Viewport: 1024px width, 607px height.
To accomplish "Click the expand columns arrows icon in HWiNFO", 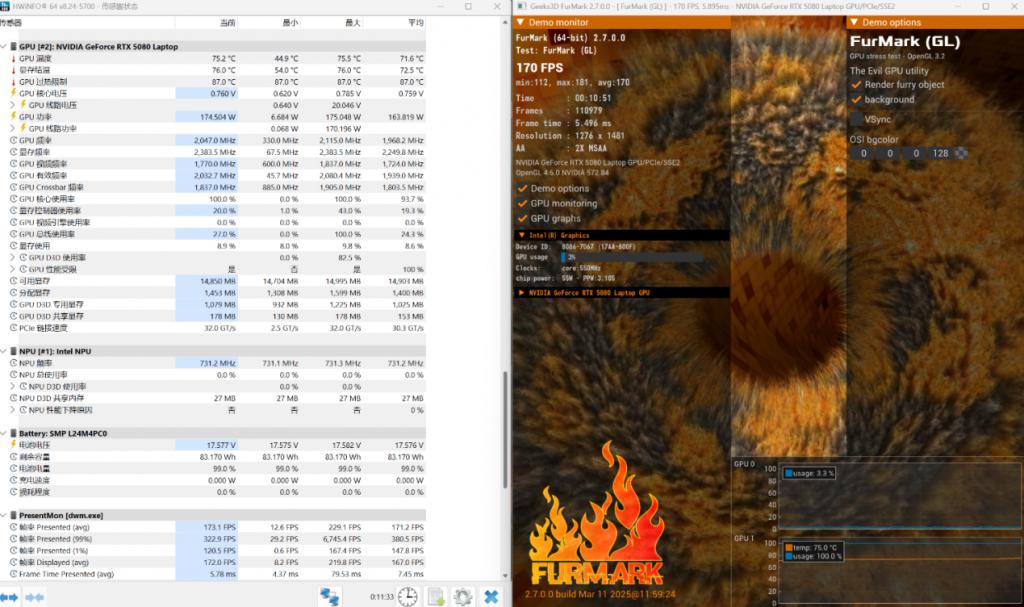I will point(9,597).
